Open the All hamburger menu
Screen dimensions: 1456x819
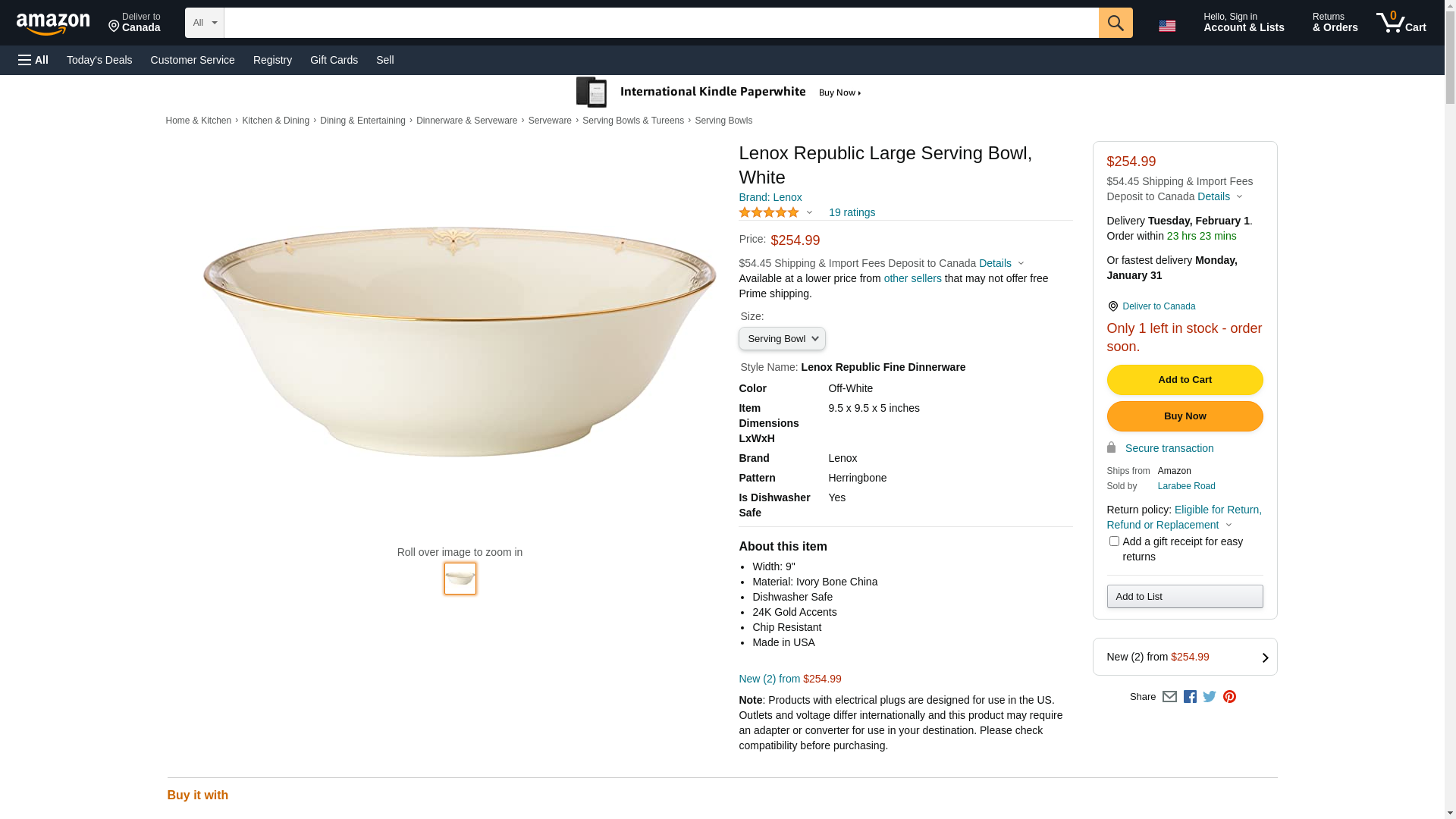(33, 60)
